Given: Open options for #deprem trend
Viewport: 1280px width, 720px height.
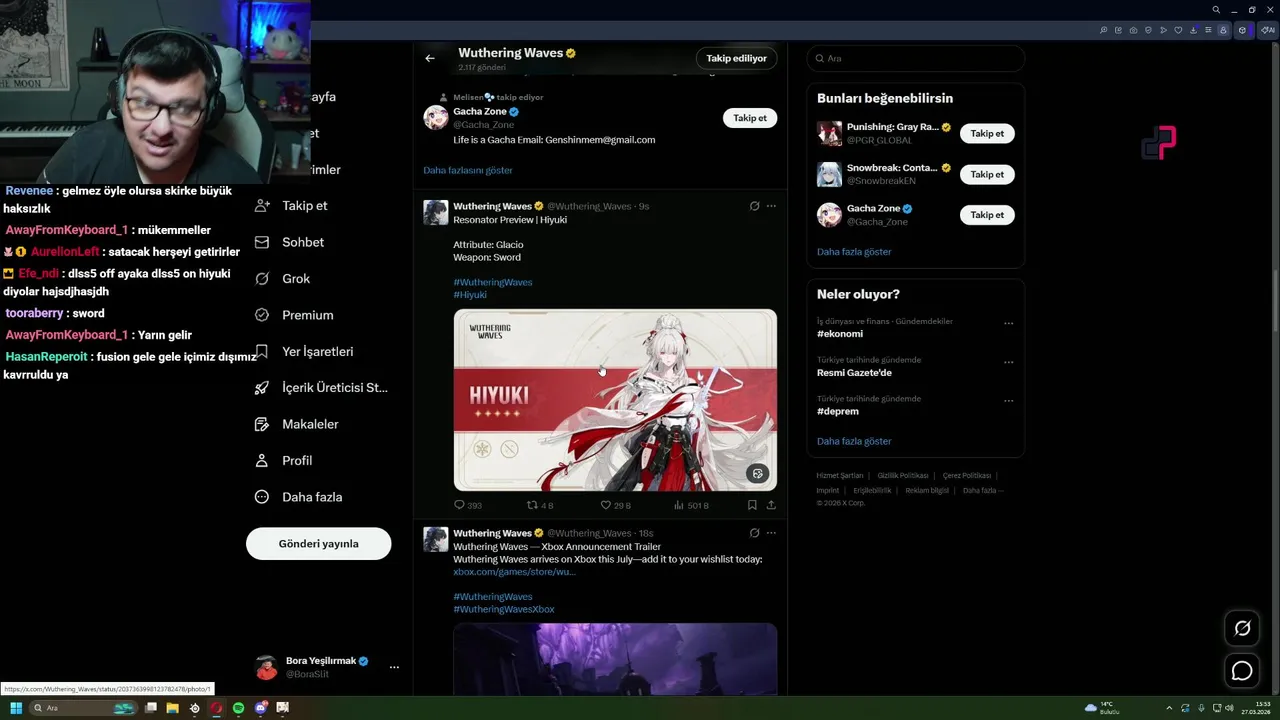Looking at the screenshot, I should (x=1008, y=401).
